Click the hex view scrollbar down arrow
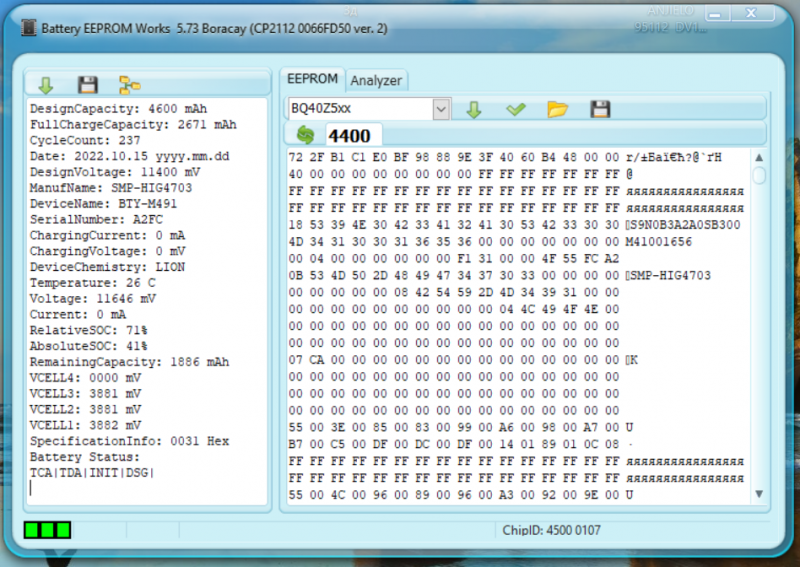This screenshot has width=800, height=567. [759, 494]
